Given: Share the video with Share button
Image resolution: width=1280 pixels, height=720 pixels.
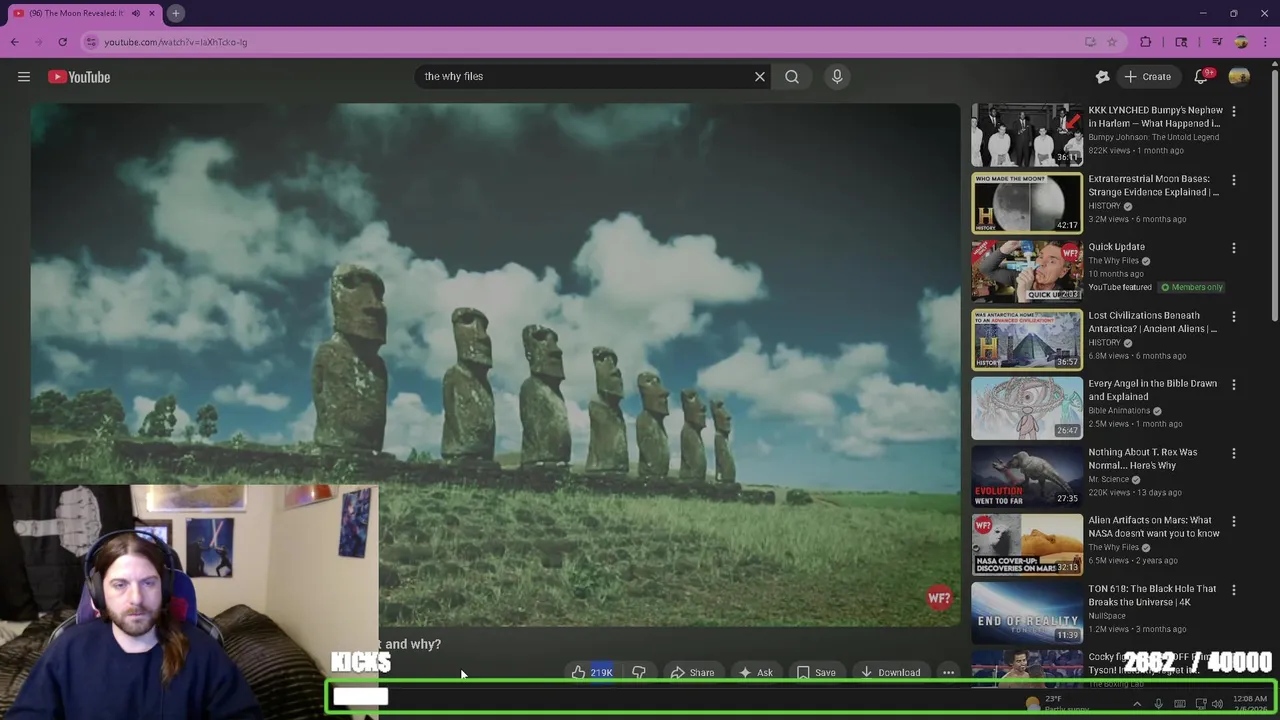Looking at the screenshot, I should coord(692,673).
